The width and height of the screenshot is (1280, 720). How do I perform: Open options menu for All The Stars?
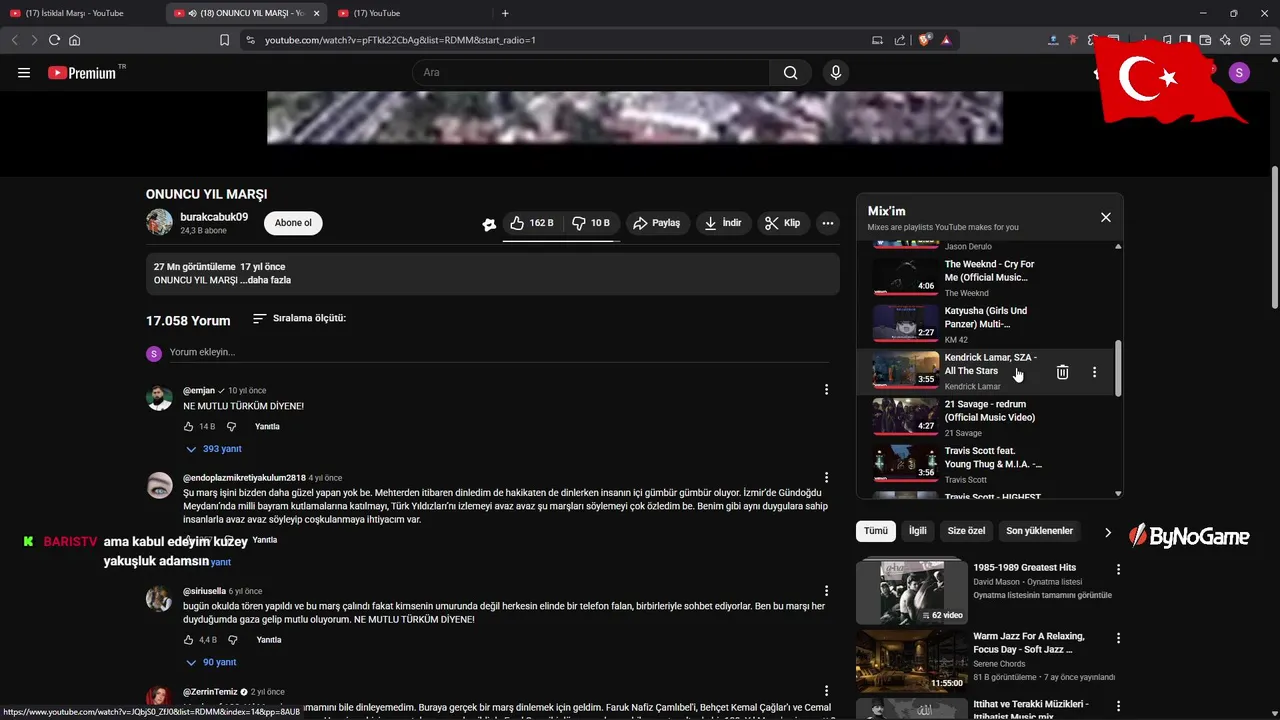click(1094, 372)
